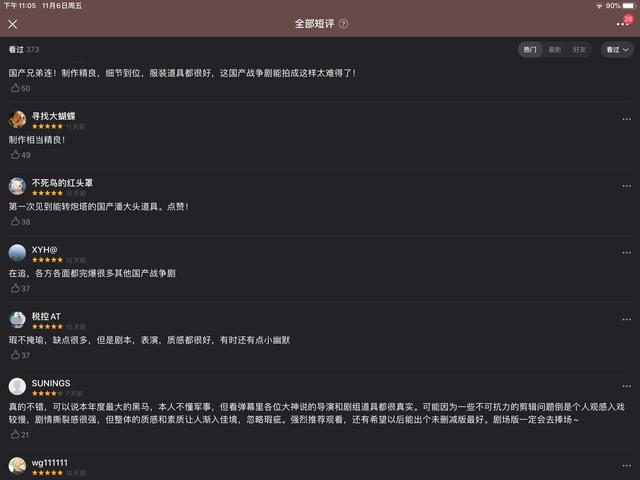
Task: Click 寻找大蝴蝶's five-star rating
Action: click(47, 127)
